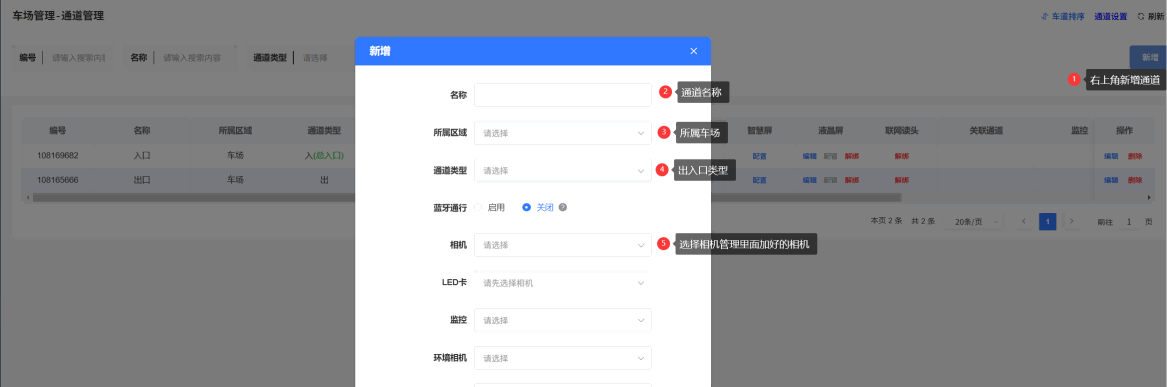Click 配置 under 智慧屏 for the 出口 row
This screenshot has width=1167, height=387.
759,180
